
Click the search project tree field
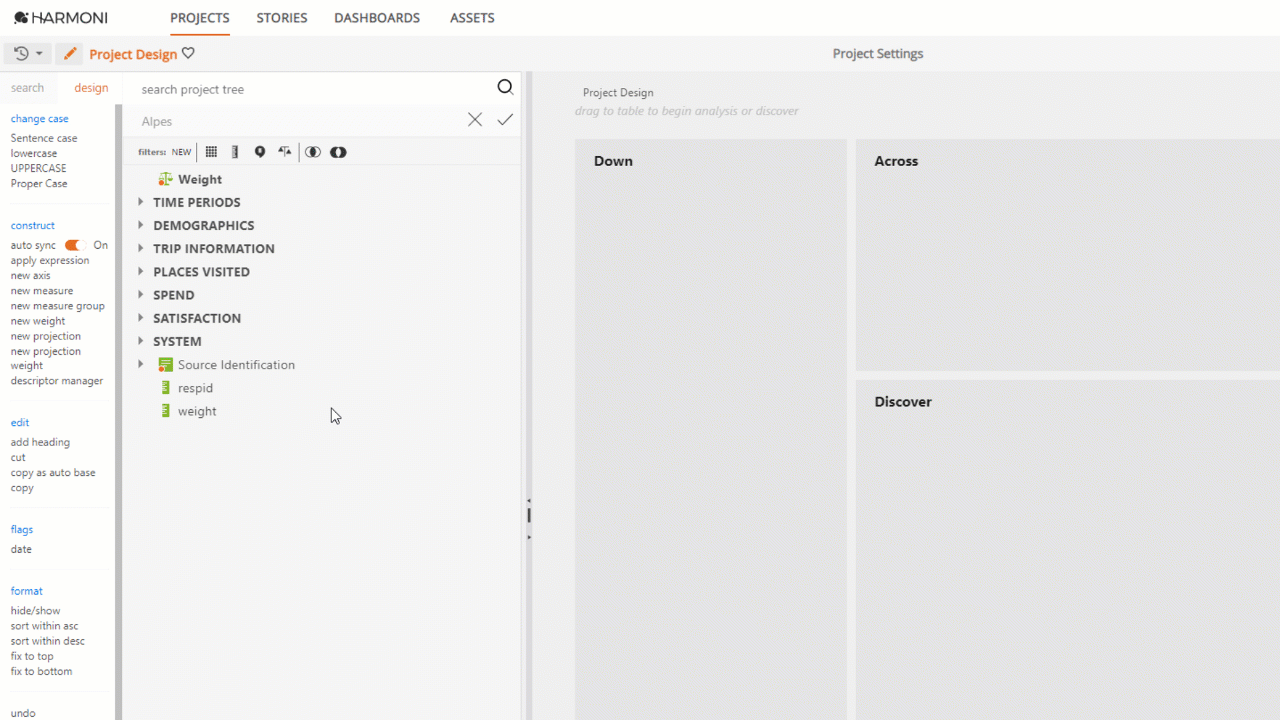(x=315, y=89)
